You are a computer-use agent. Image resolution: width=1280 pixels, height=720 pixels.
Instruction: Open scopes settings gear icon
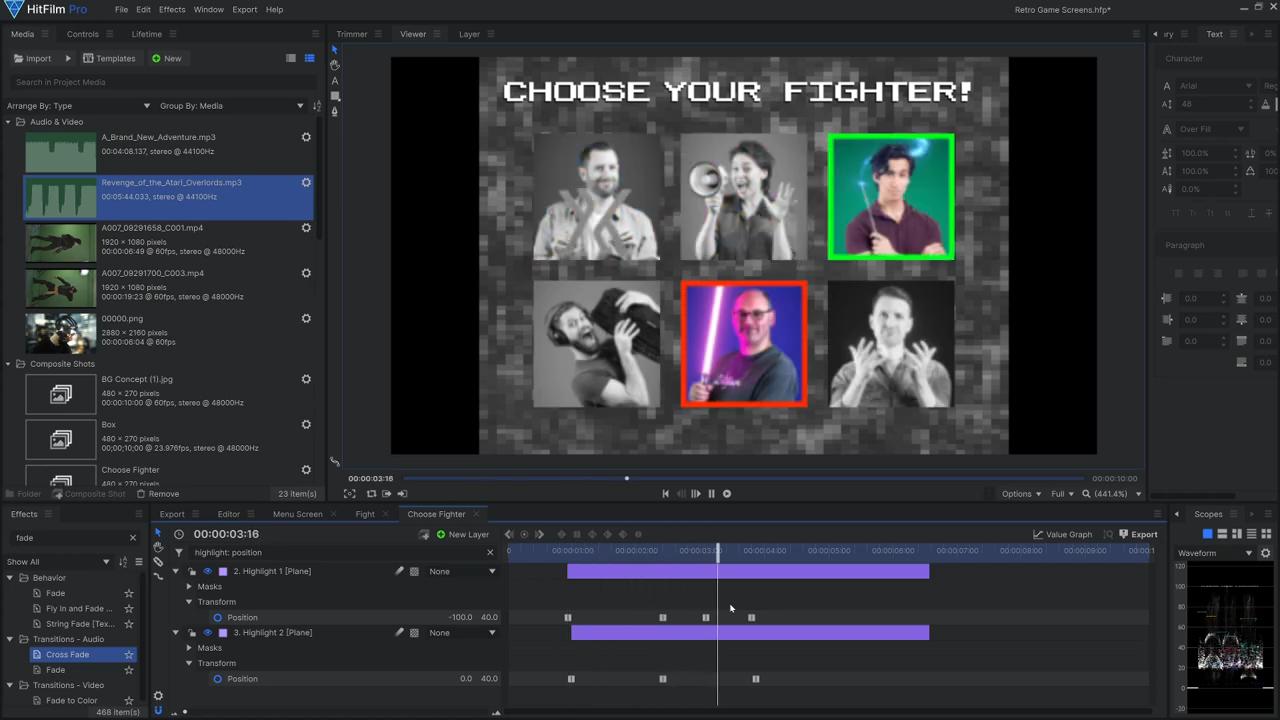pos(1265,553)
